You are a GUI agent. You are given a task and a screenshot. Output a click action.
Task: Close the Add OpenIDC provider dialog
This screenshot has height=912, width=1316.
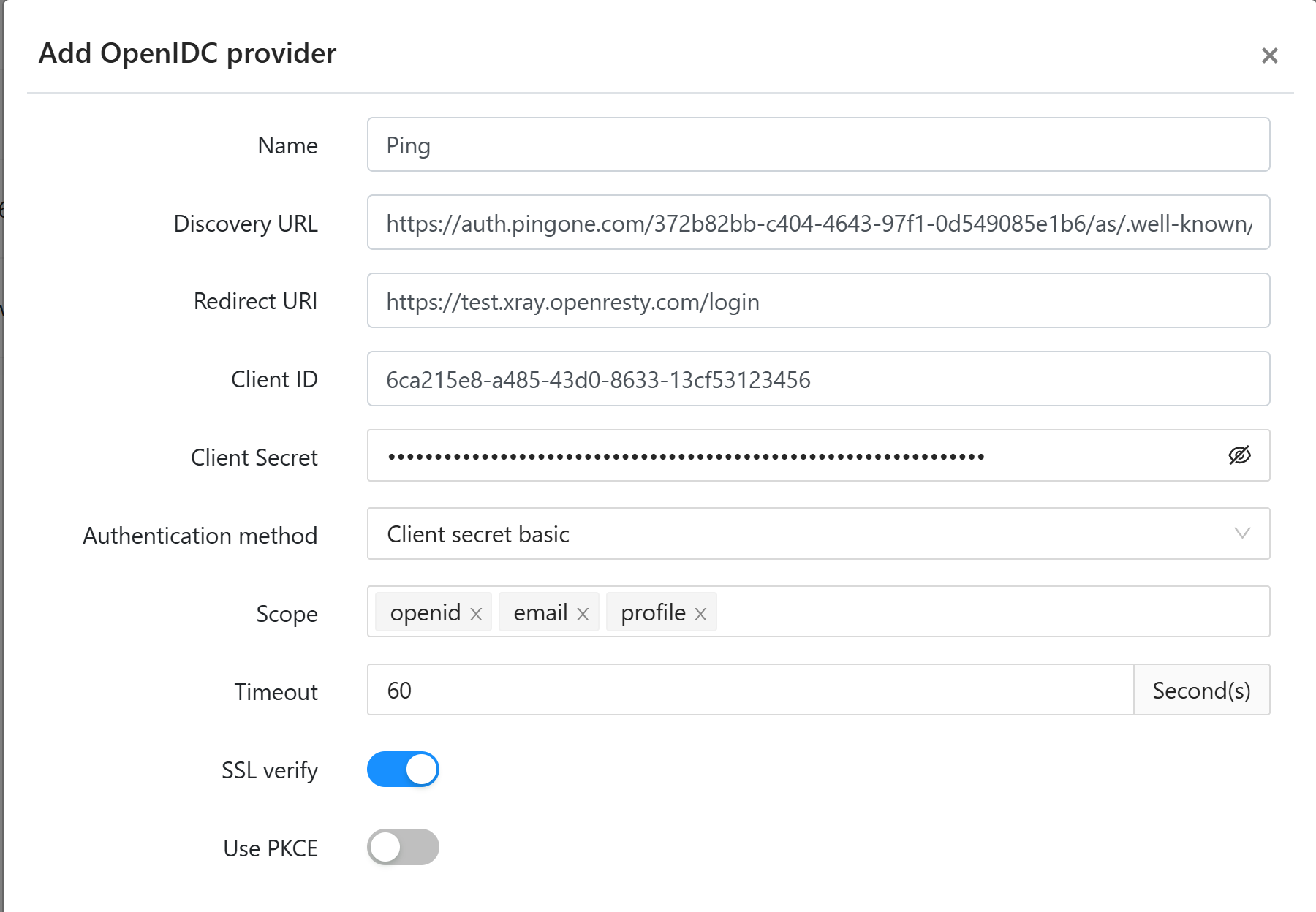tap(1269, 56)
